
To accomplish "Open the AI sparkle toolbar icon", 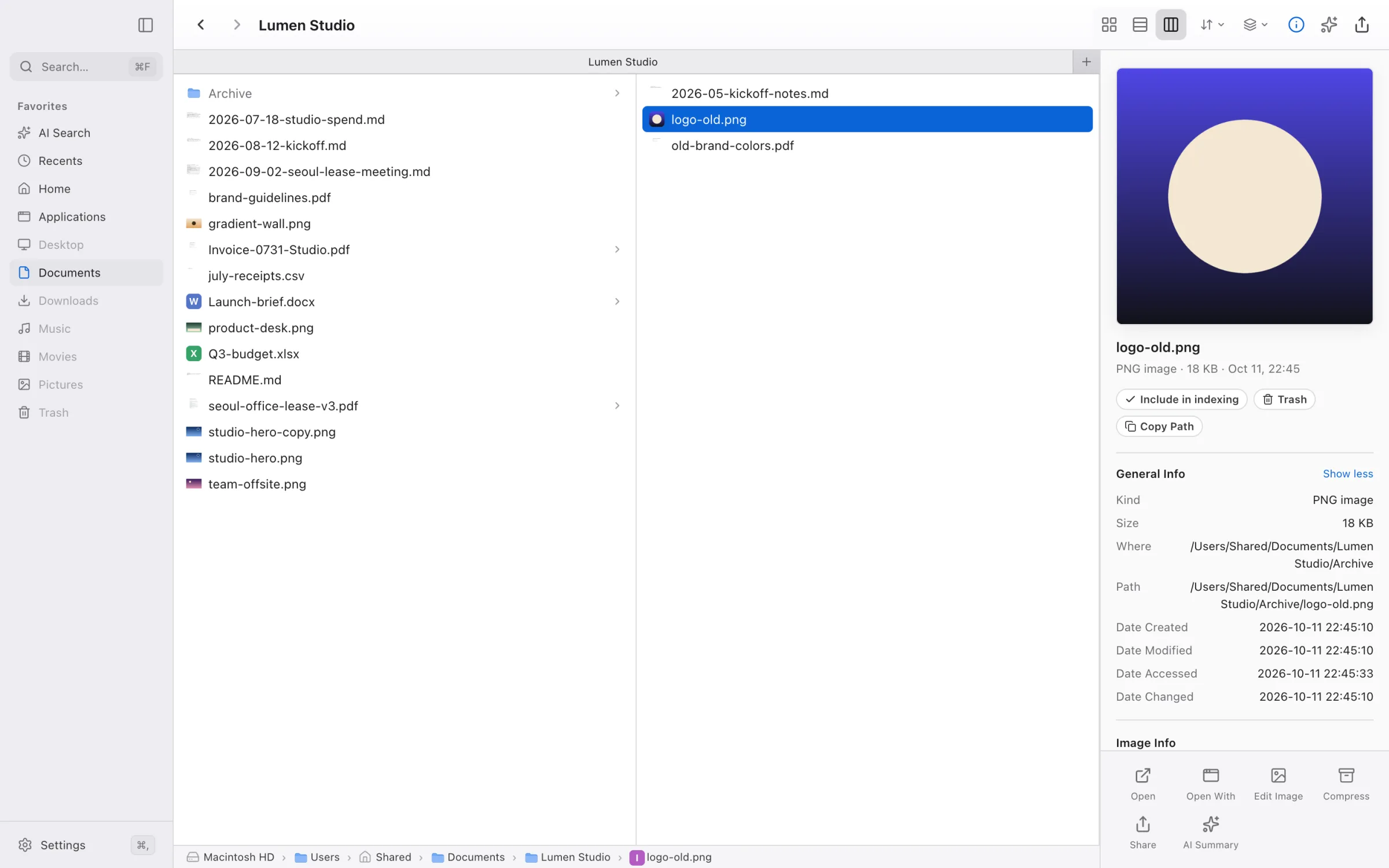I will point(1329,25).
